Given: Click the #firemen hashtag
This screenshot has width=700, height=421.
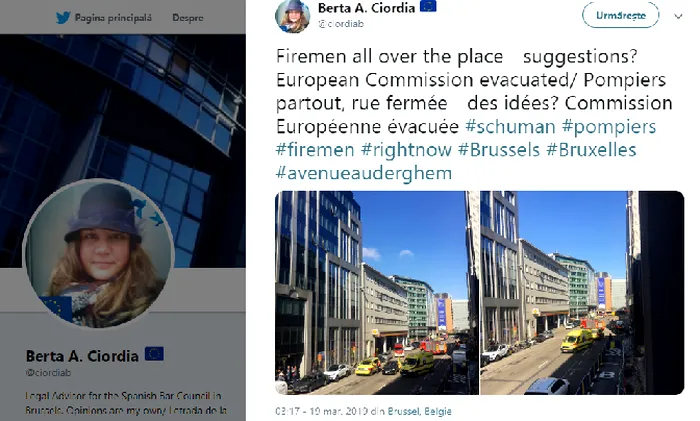Looking at the screenshot, I should pos(315,150).
